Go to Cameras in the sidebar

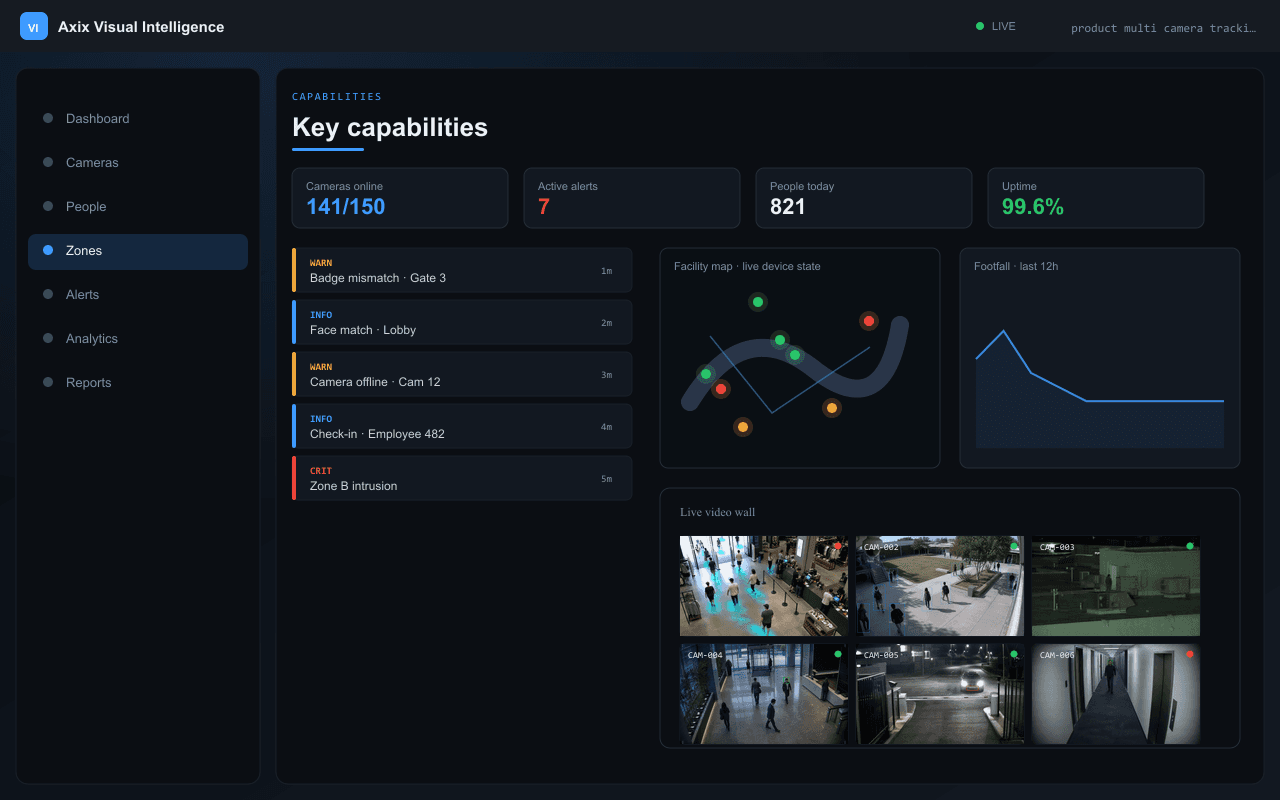pyautogui.click(x=138, y=162)
